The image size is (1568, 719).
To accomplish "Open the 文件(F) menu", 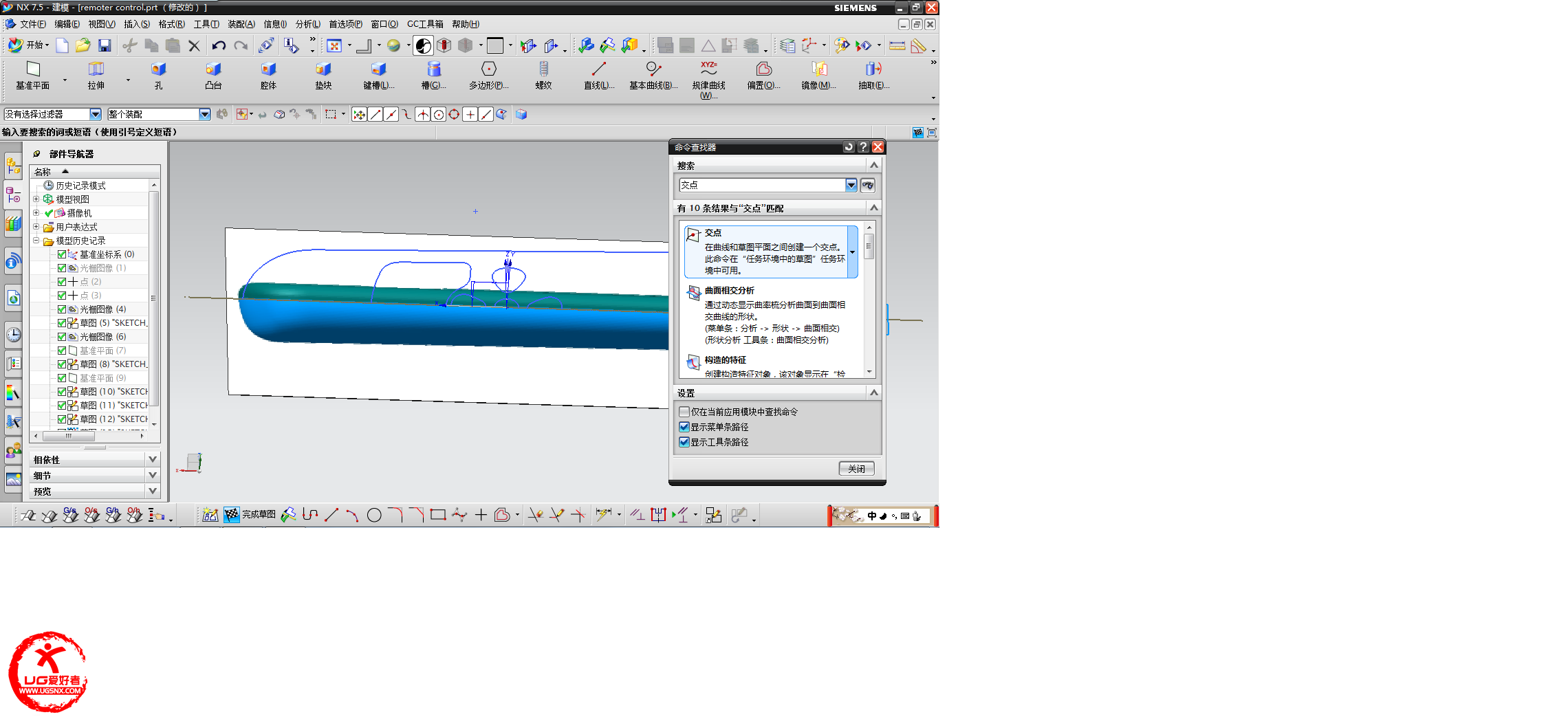I will (x=32, y=24).
